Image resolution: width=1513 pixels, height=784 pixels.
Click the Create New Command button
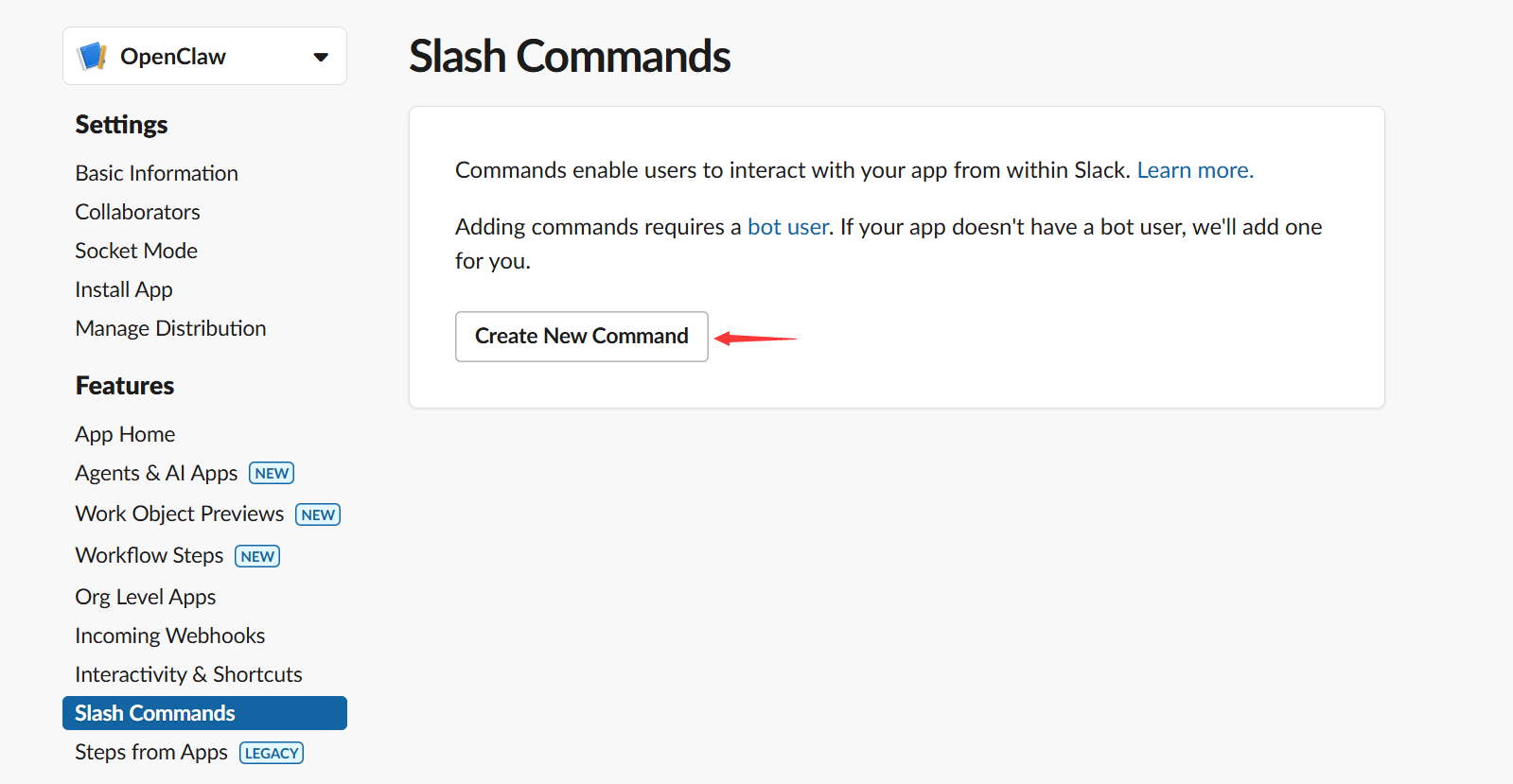581,337
